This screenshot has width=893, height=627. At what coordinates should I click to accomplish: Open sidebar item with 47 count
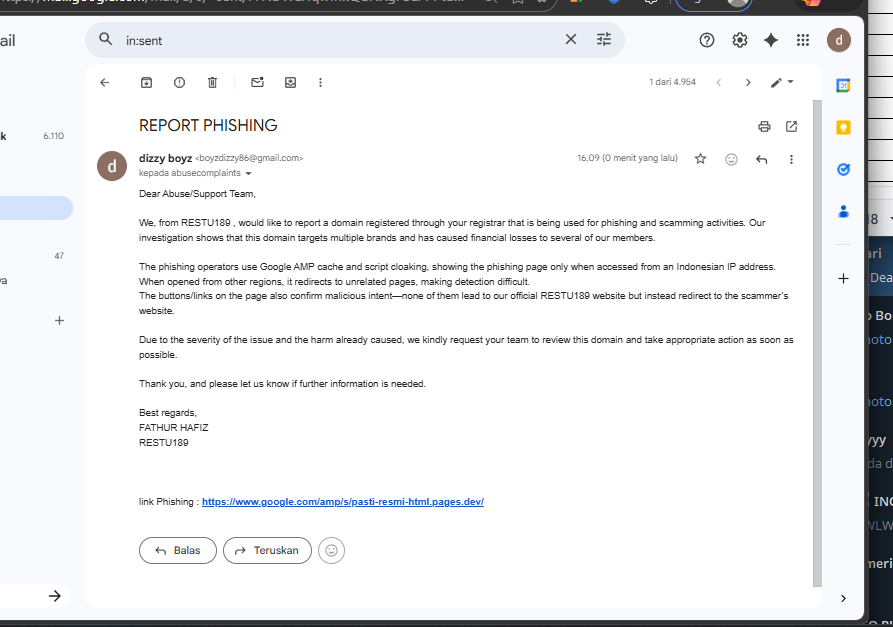tap(33, 256)
